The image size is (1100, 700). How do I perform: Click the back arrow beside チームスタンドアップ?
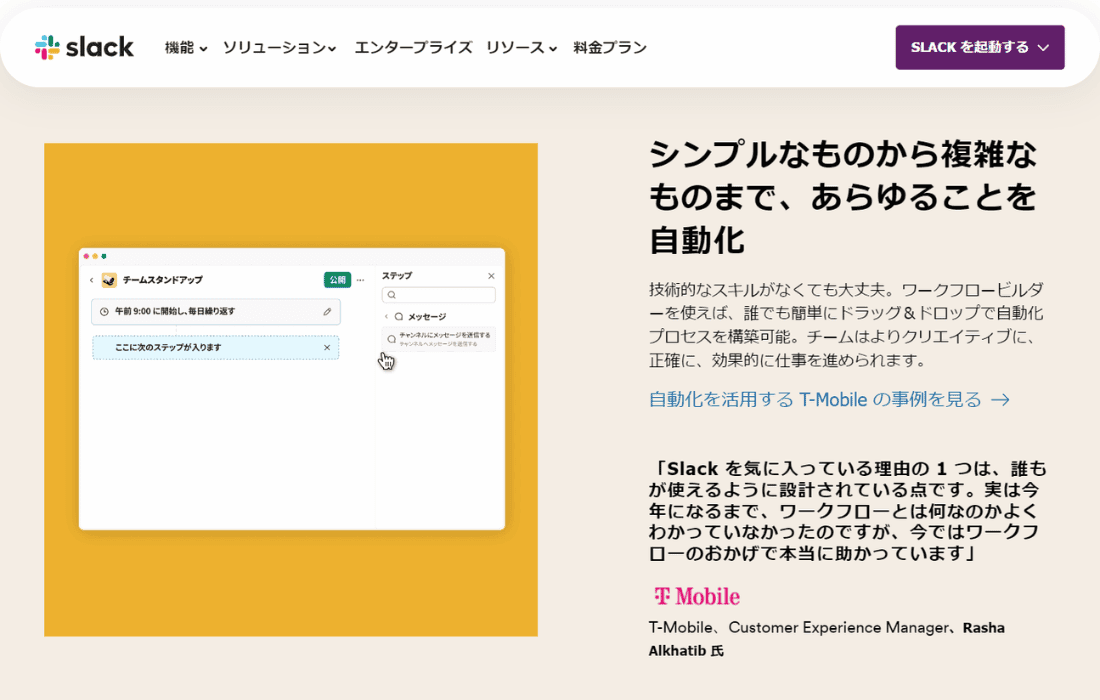(91, 280)
